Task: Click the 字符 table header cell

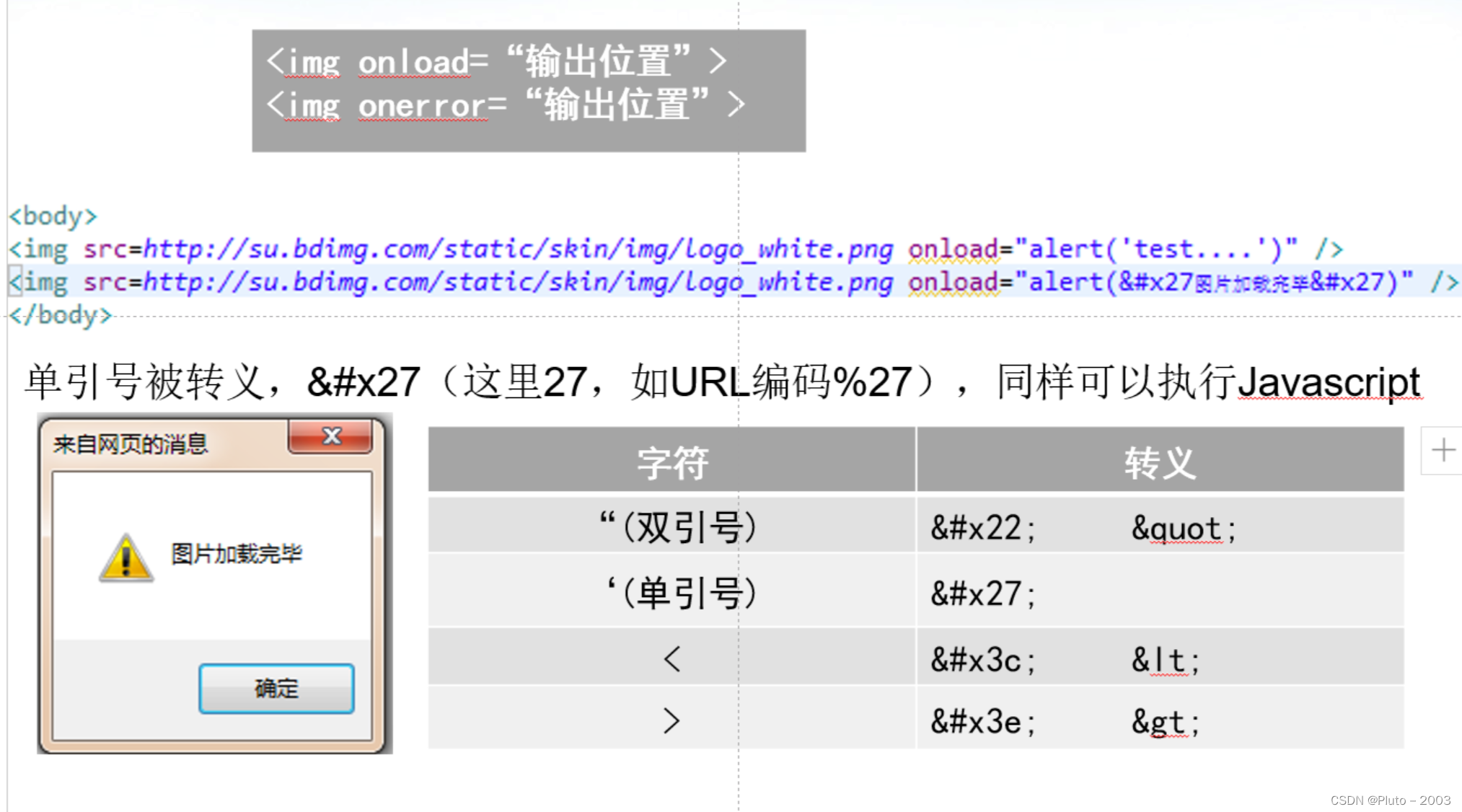Action: [671, 461]
